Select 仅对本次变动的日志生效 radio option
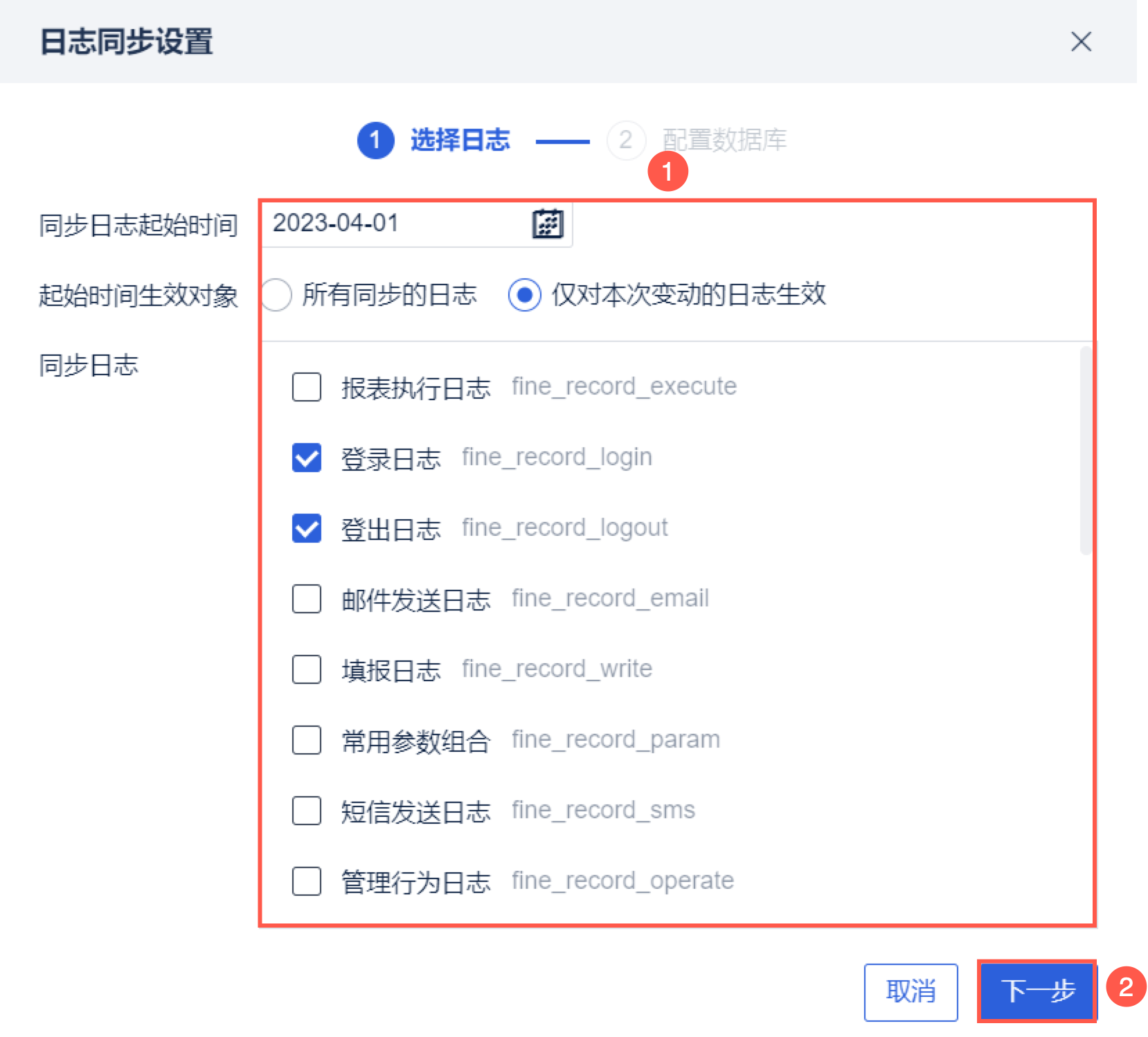Screen dimensions: 1148x1037 525,295
